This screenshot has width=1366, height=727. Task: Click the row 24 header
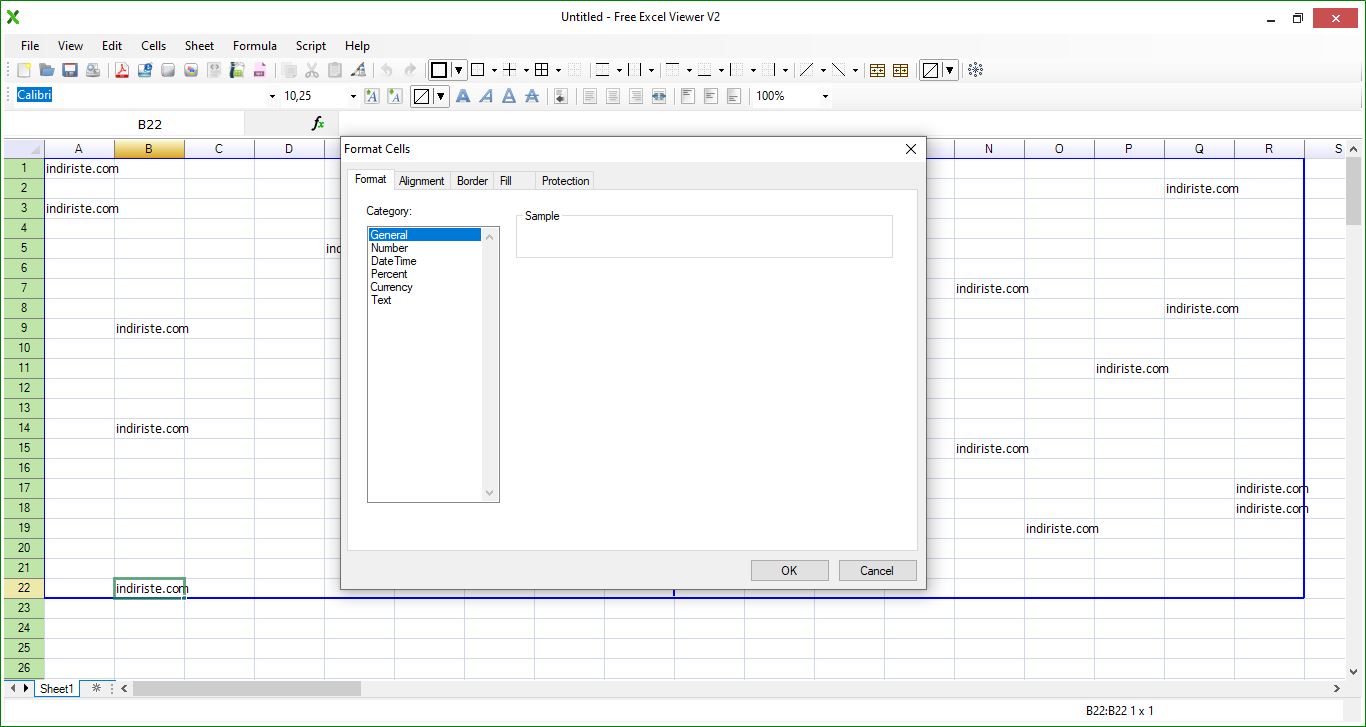point(23,628)
